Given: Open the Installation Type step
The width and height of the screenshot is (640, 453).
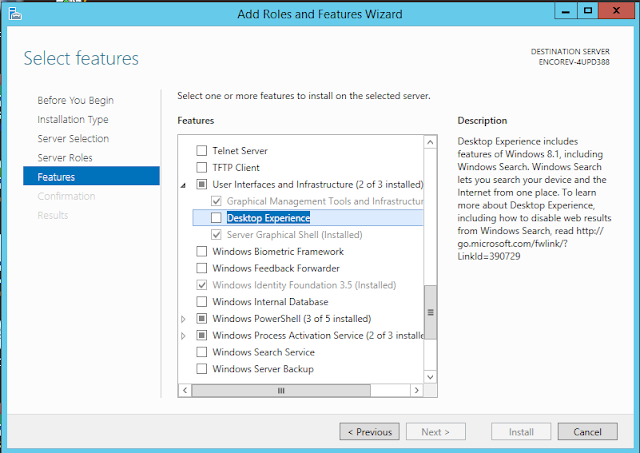Looking at the screenshot, I should point(73,119).
